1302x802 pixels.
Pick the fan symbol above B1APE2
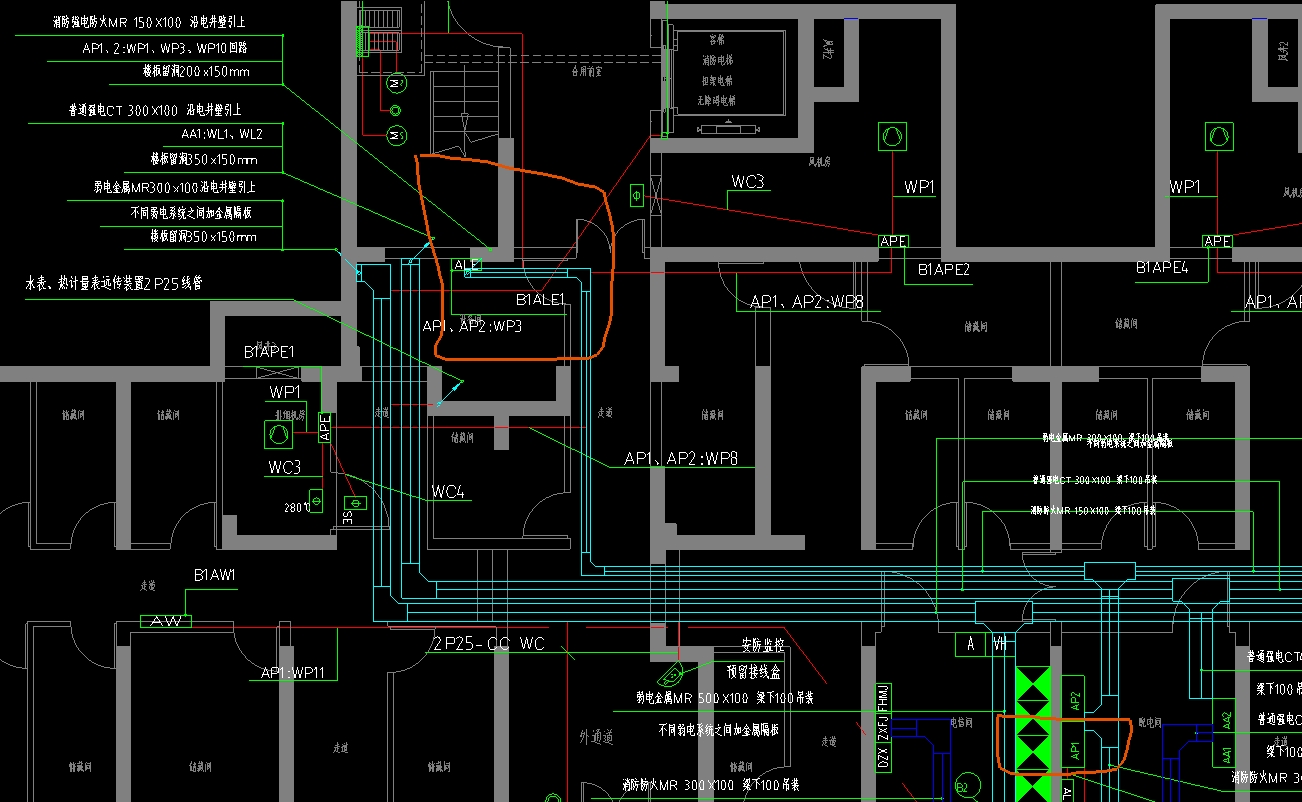pyautogui.click(x=892, y=136)
